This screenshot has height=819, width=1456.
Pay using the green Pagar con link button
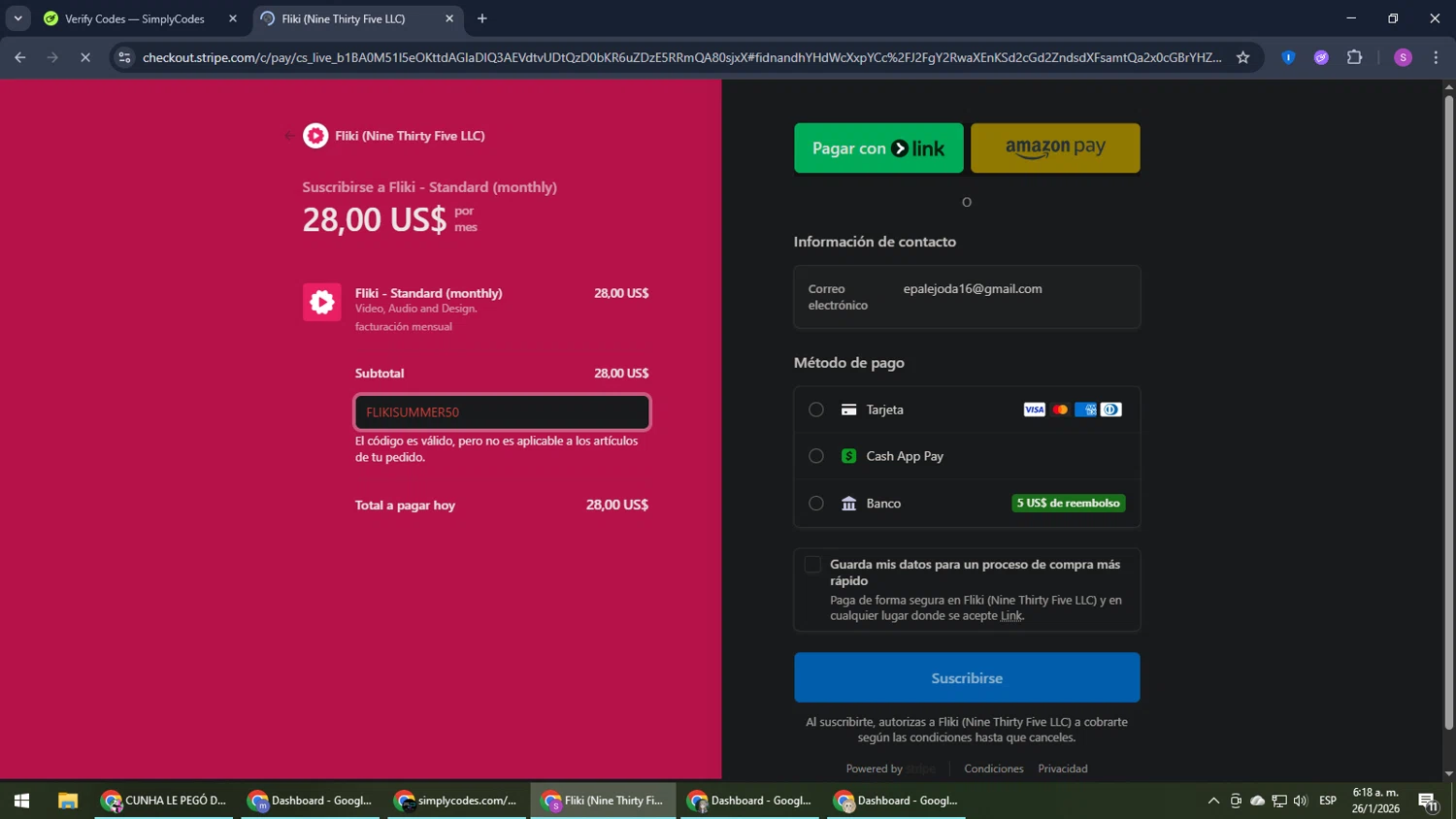click(878, 147)
